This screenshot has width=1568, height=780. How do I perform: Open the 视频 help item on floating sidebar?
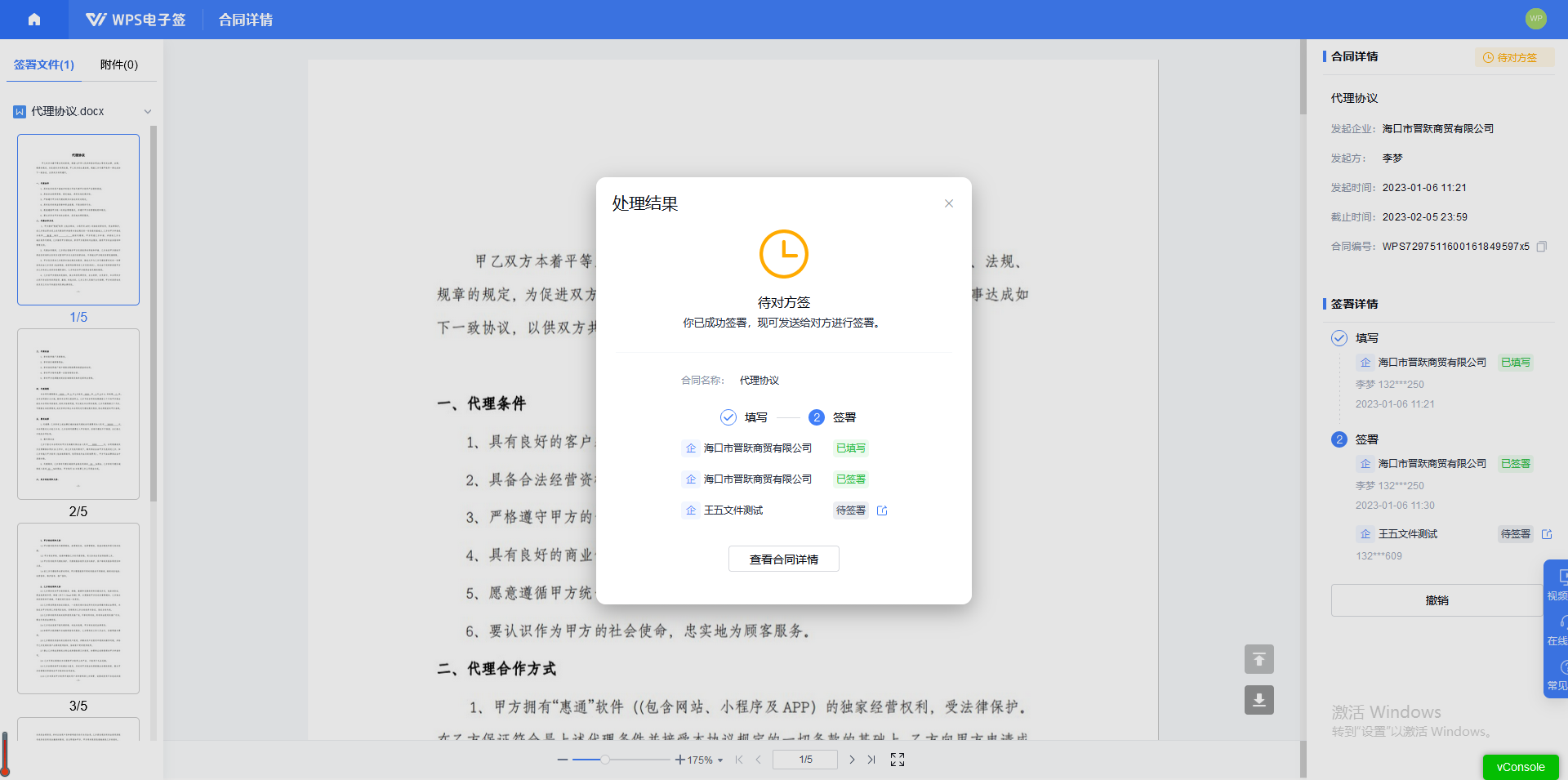[1557, 585]
